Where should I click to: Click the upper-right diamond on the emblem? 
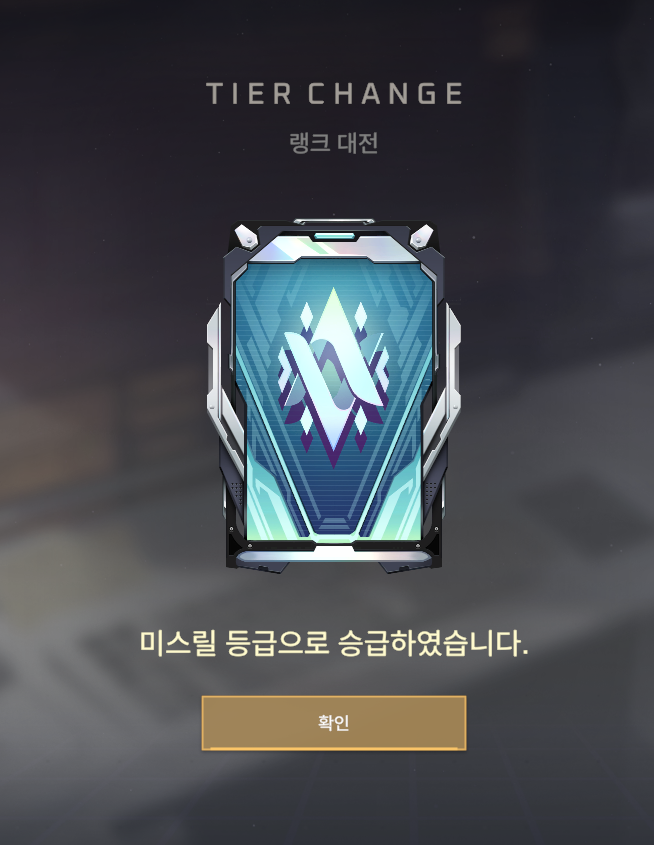pyautogui.click(x=360, y=315)
